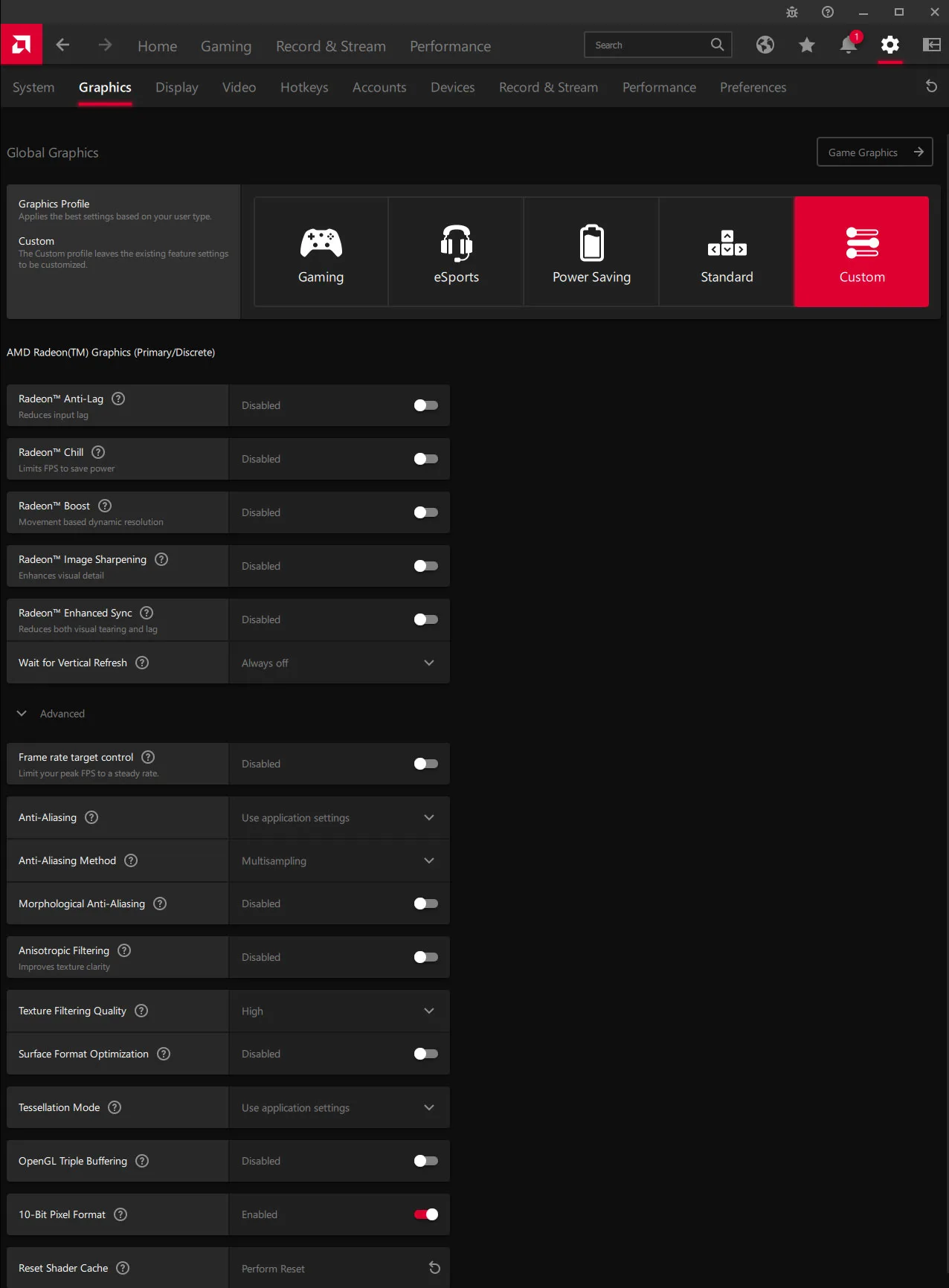The width and height of the screenshot is (949, 1288).
Task: Open Anti-Aliasing Method Multisampling dropdown
Action: 339,860
